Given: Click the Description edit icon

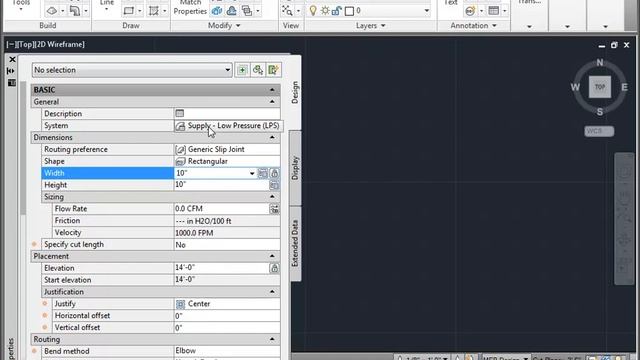Looking at the screenshot, I should tap(180, 113).
